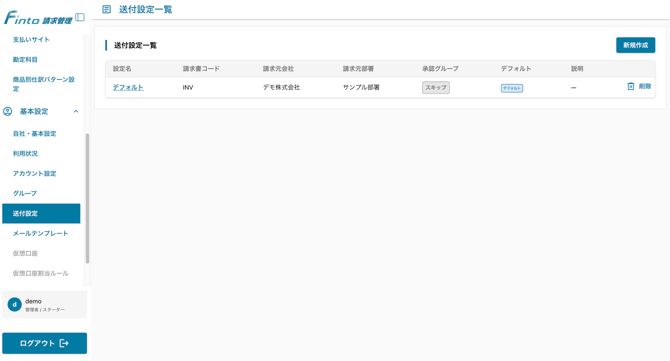Toggle the sidebar collapse icon
Viewport: 670px width, 361px height.
tap(80, 18)
